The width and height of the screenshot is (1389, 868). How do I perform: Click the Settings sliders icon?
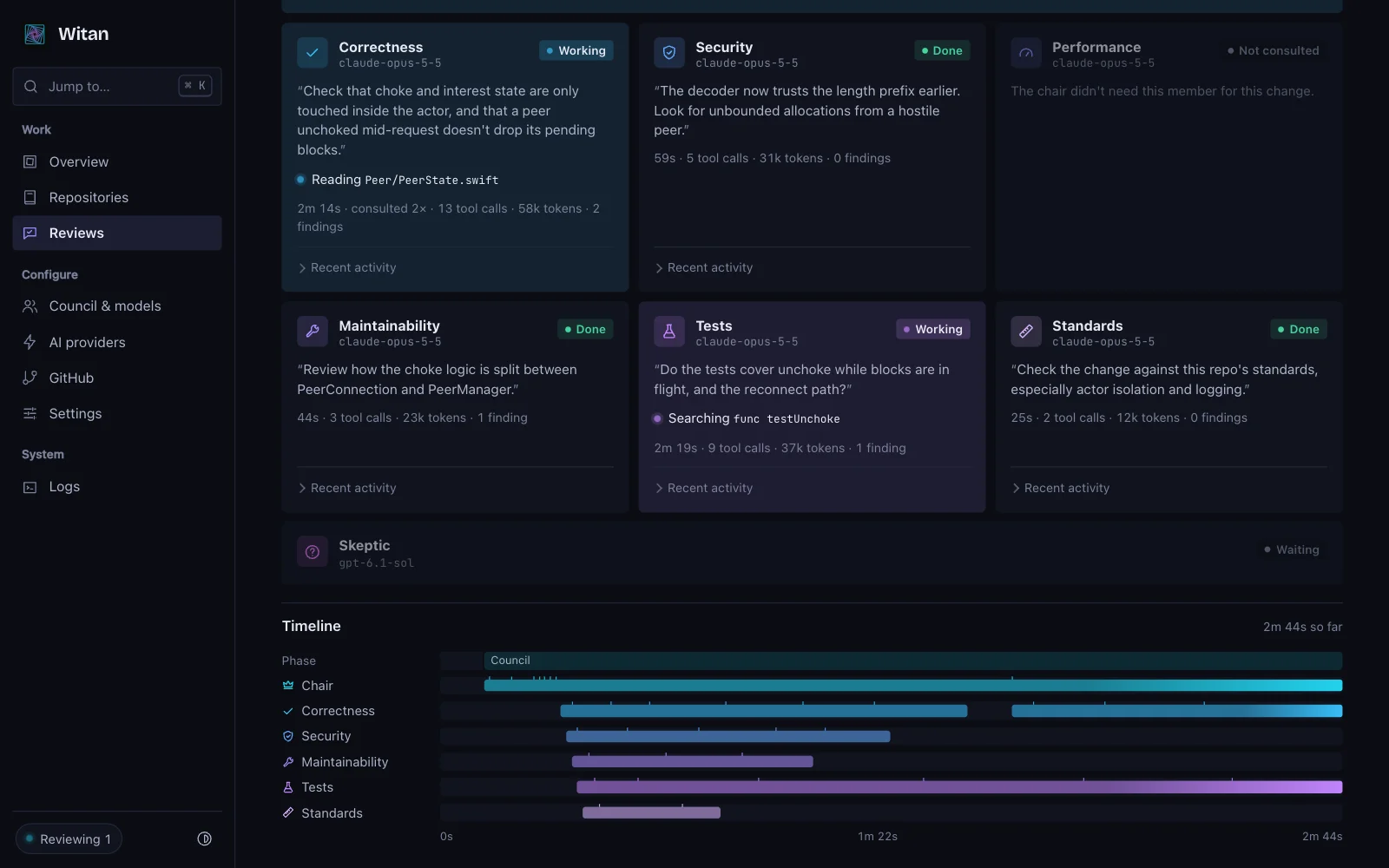point(30,413)
